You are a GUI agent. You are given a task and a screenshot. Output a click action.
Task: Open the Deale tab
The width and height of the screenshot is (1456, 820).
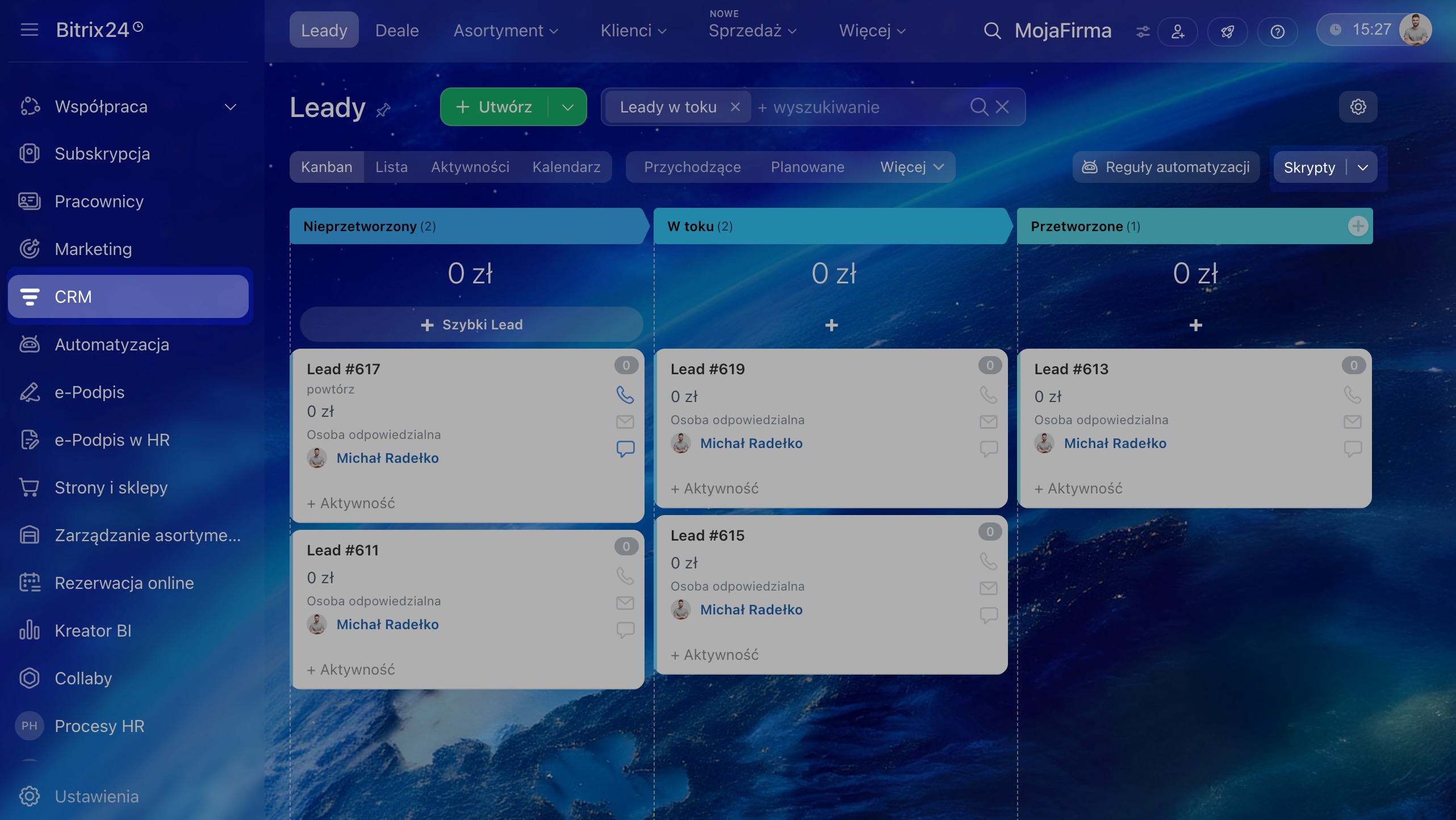(397, 30)
